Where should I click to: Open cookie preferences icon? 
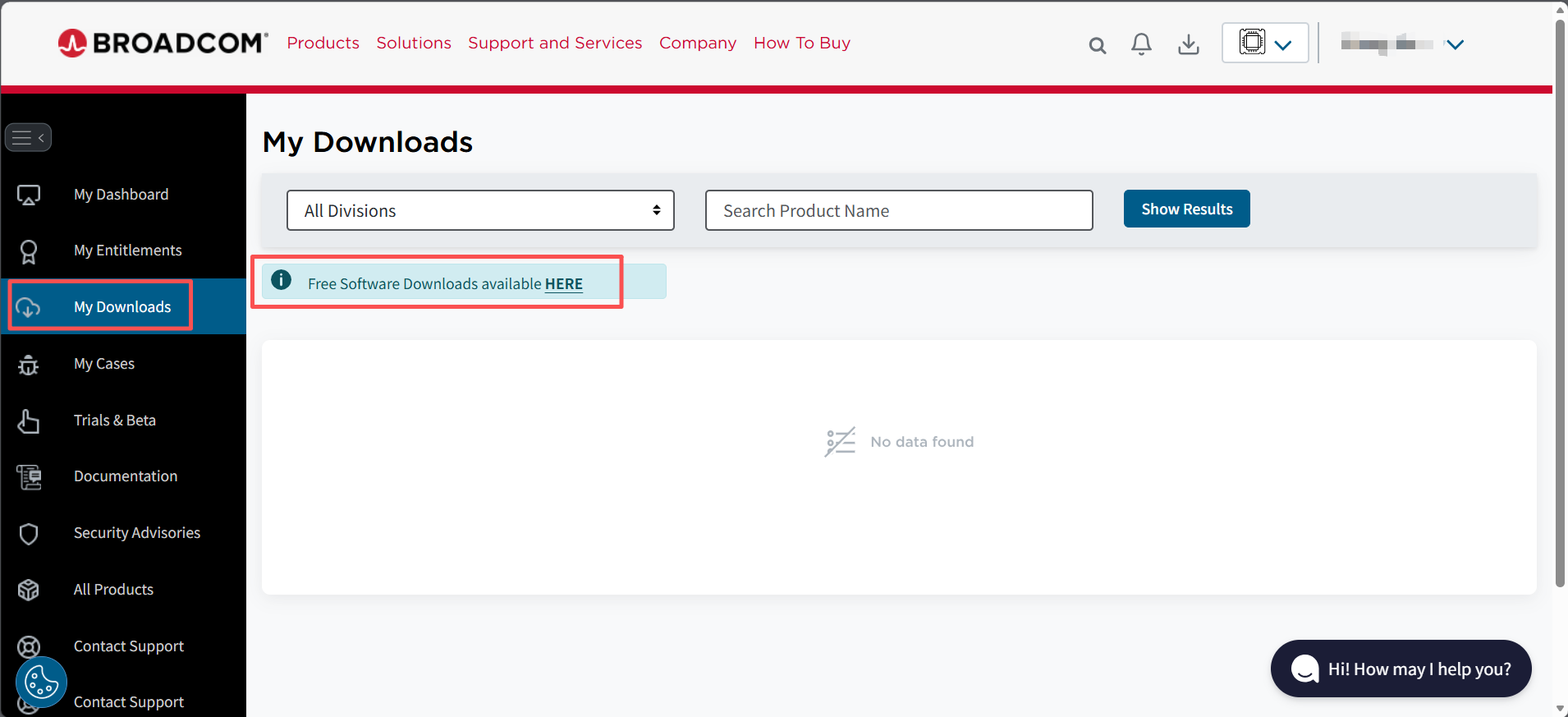coord(41,682)
